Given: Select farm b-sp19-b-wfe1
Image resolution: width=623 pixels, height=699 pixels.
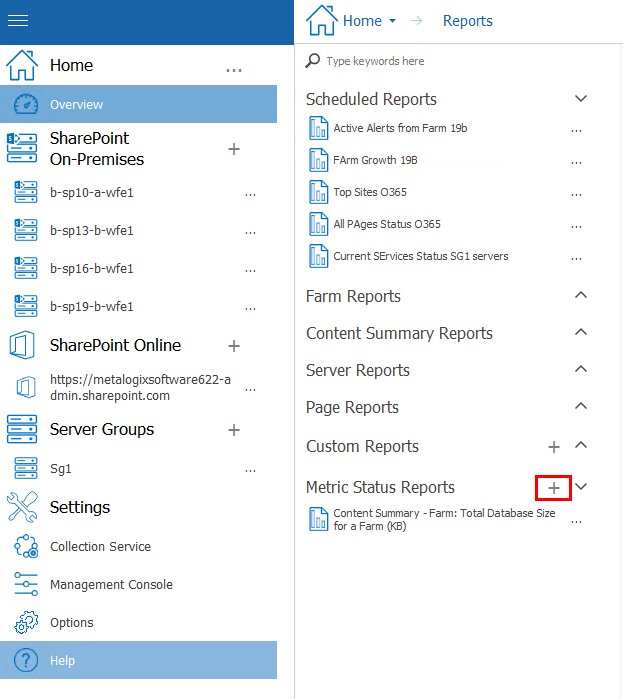Looking at the screenshot, I should (x=91, y=307).
